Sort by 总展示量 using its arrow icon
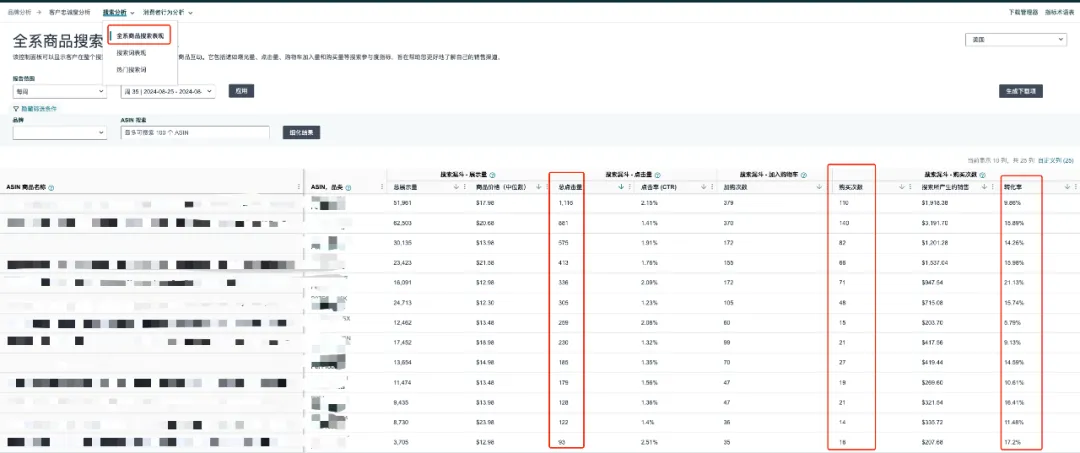This screenshot has height=453, width=1080. [456, 187]
